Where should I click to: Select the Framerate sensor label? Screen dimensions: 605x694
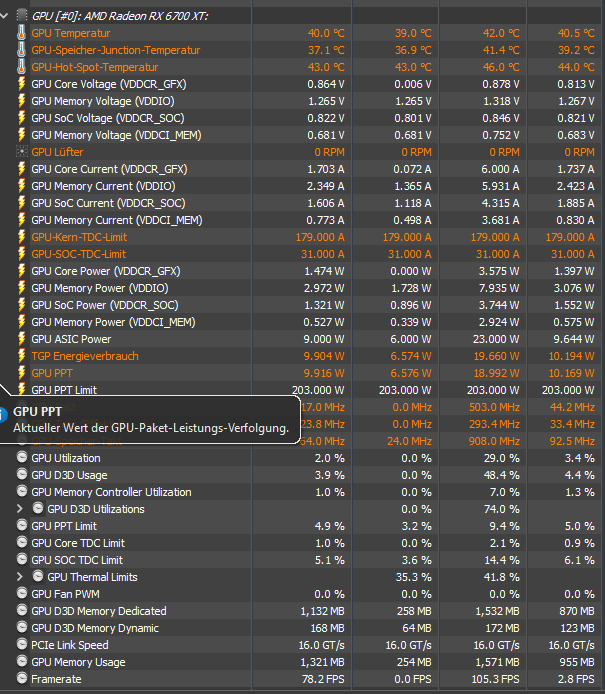point(56,679)
